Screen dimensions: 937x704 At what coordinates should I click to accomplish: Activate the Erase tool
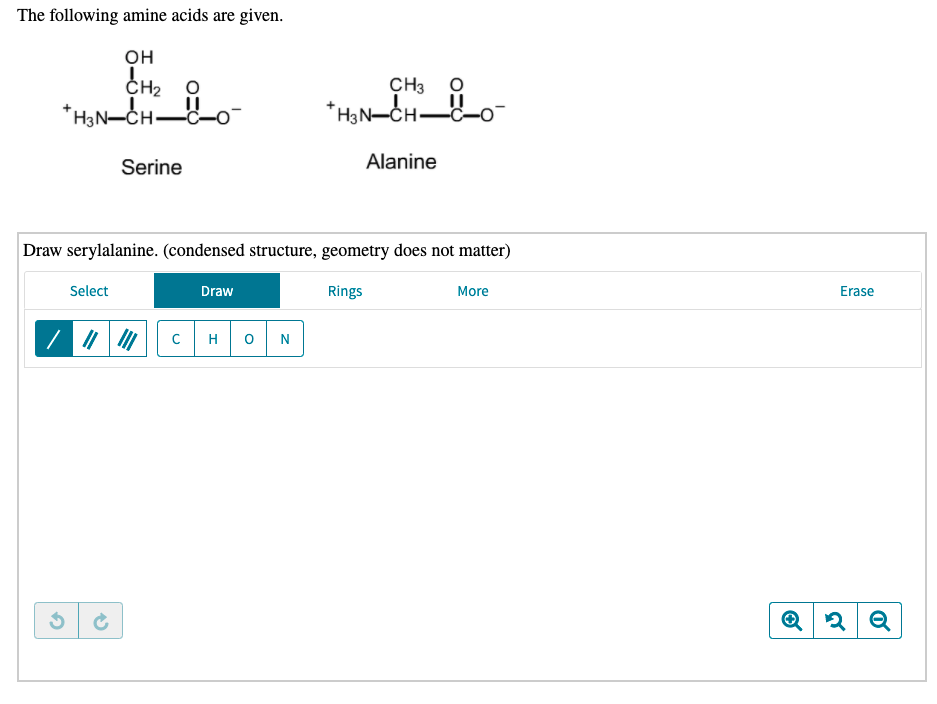point(856,291)
